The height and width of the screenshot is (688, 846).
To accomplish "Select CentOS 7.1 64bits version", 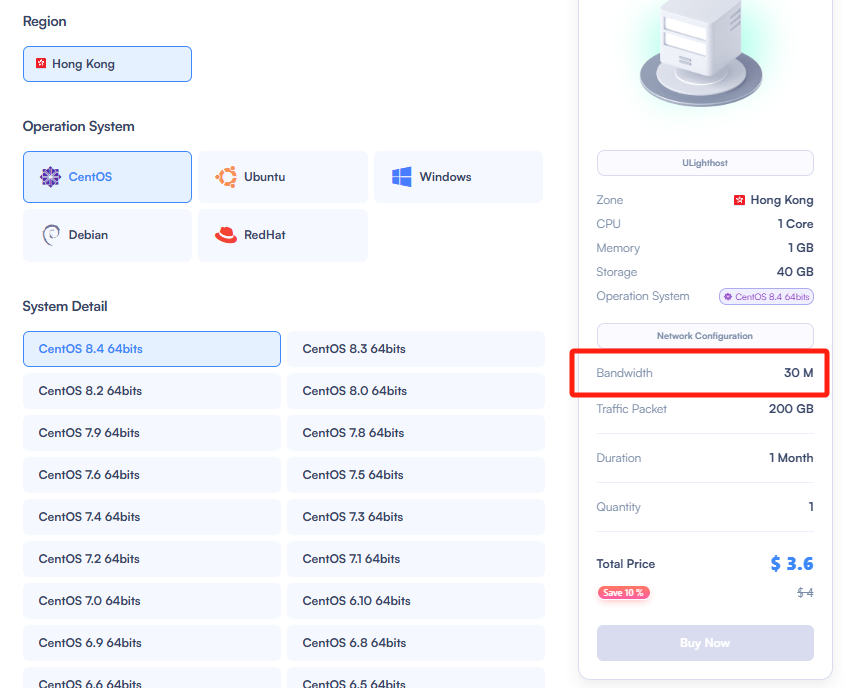I will tap(415, 560).
